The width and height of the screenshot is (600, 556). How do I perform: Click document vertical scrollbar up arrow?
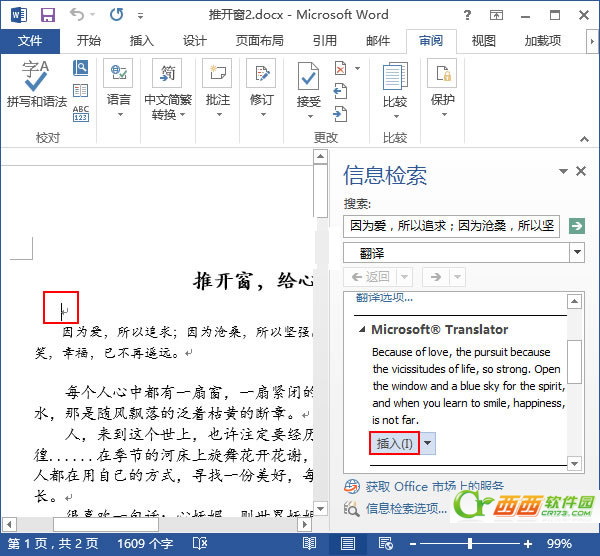click(320, 157)
